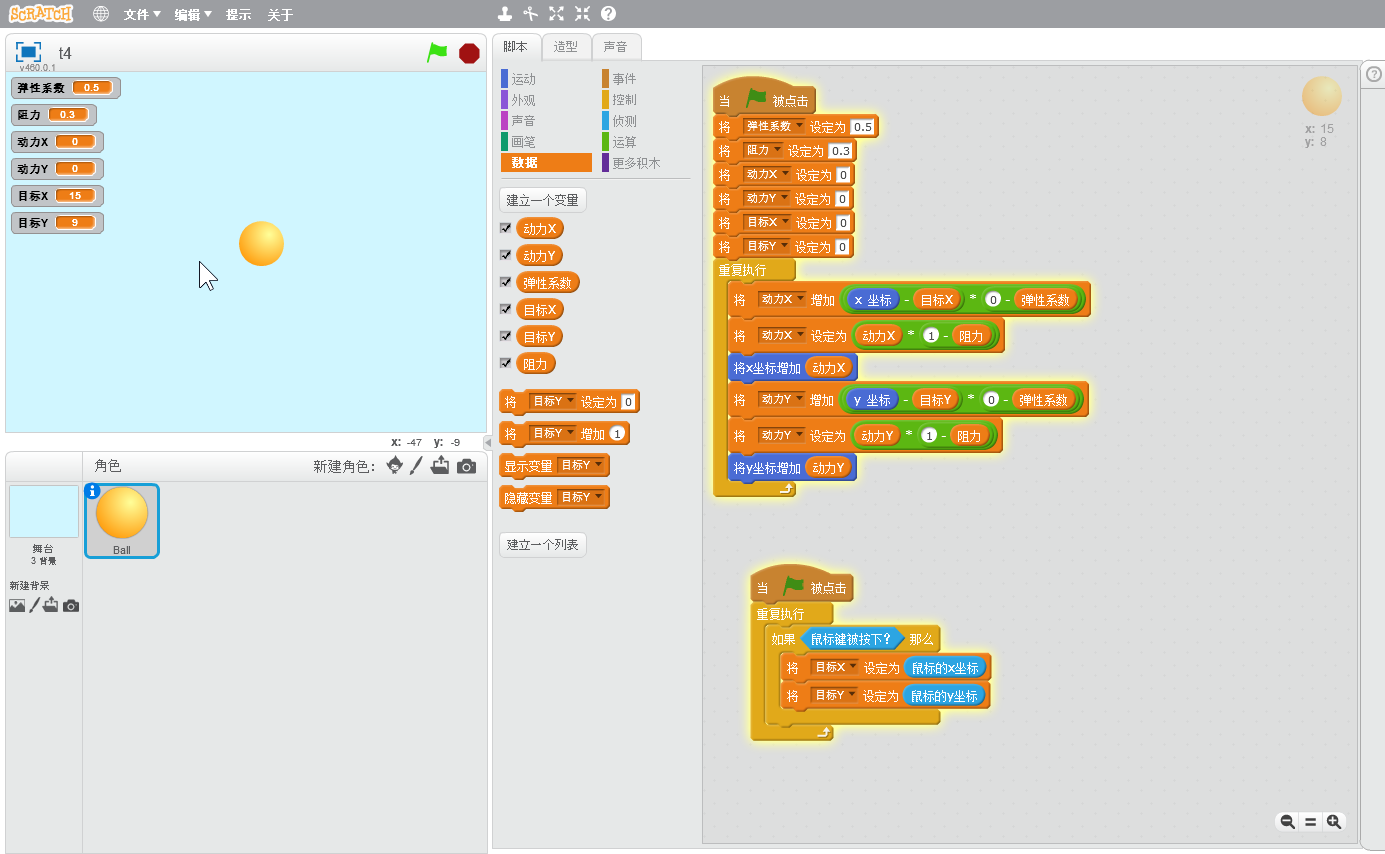Open the language globe menu
This screenshot has height=854, width=1385.
(x=101, y=14)
